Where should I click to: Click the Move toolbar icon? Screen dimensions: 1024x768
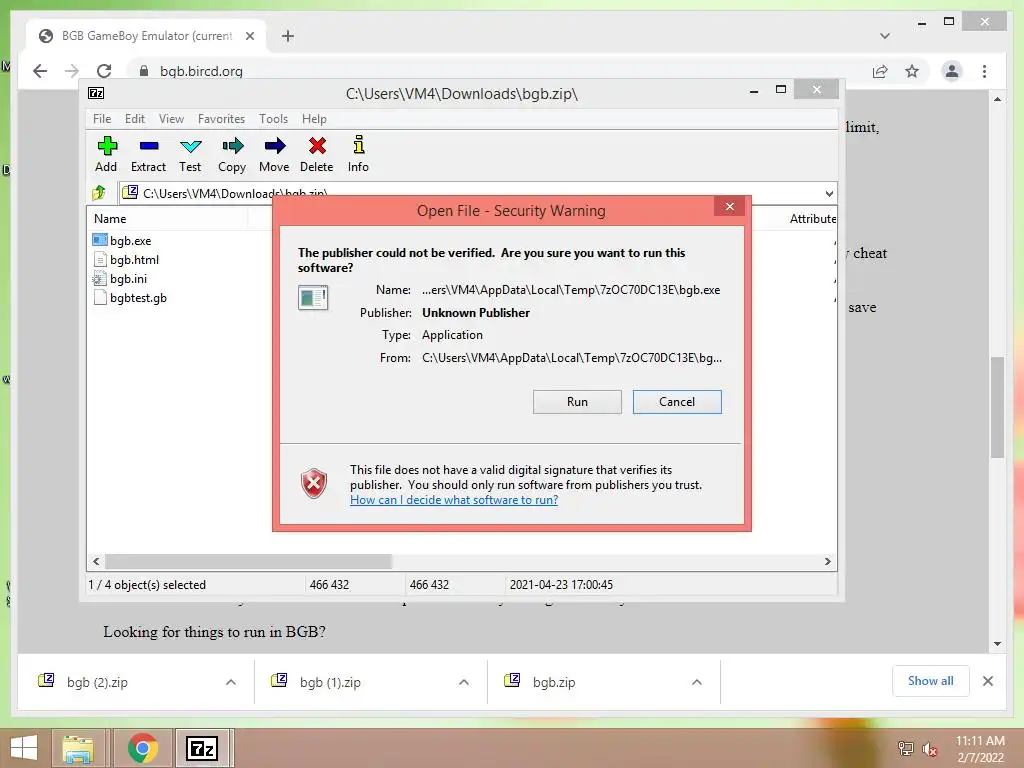click(274, 146)
